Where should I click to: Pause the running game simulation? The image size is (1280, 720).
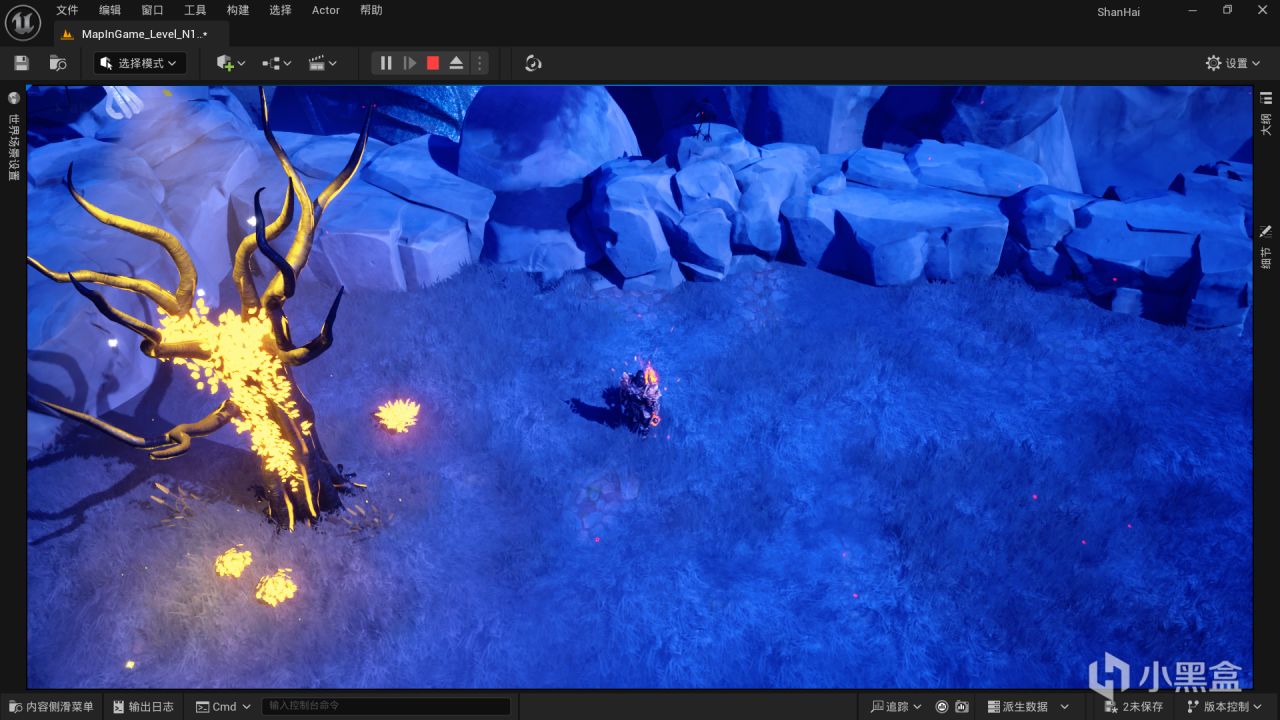tap(386, 63)
